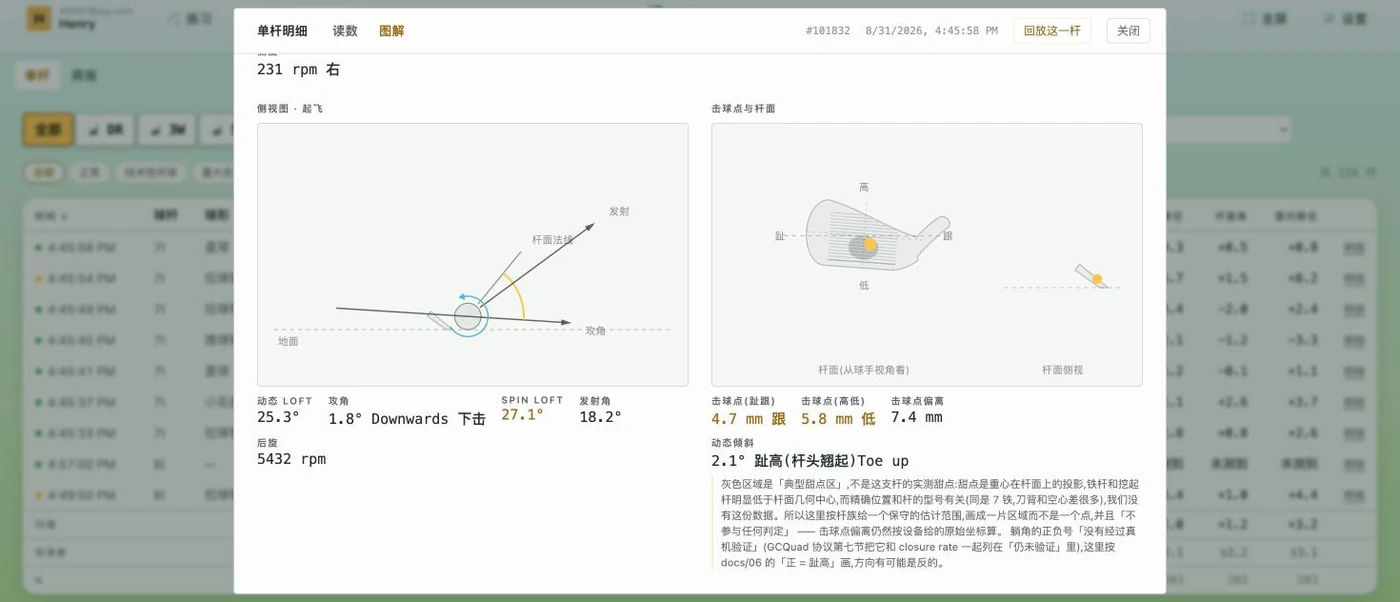Click the 关闭 button in the dialog
The width and height of the screenshot is (1400, 602).
coord(1128,31)
